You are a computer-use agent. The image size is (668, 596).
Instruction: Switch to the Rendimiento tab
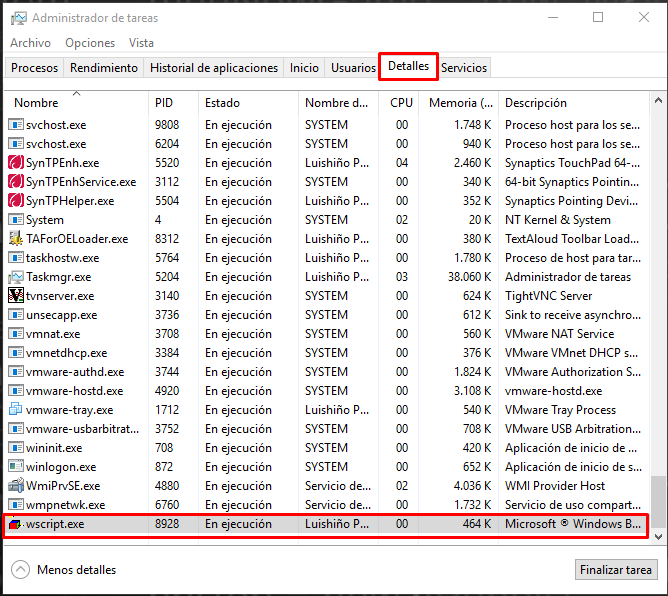pos(104,68)
